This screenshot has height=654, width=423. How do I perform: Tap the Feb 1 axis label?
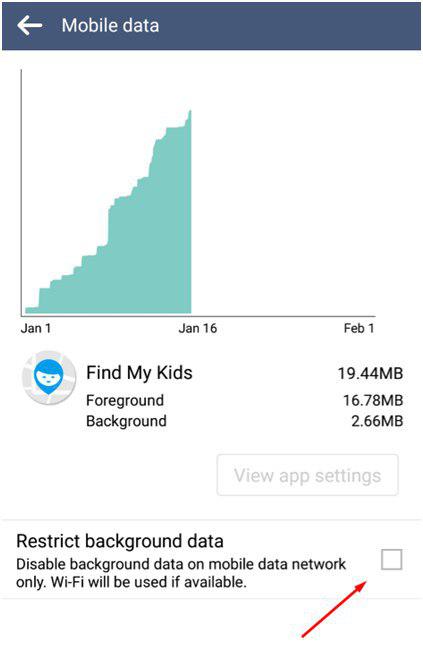(x=359, y=328)
